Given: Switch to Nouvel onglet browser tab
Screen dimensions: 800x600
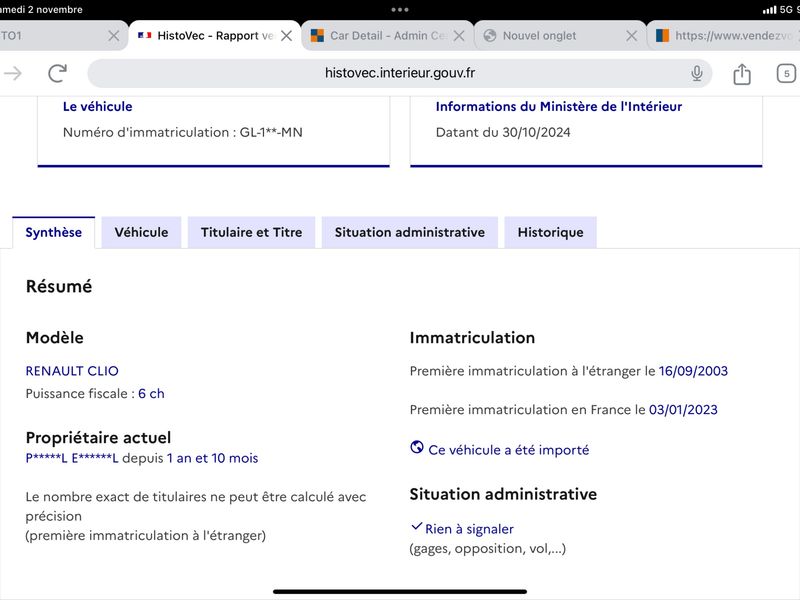Looking at the screenshot, I should tap(560, 36).
